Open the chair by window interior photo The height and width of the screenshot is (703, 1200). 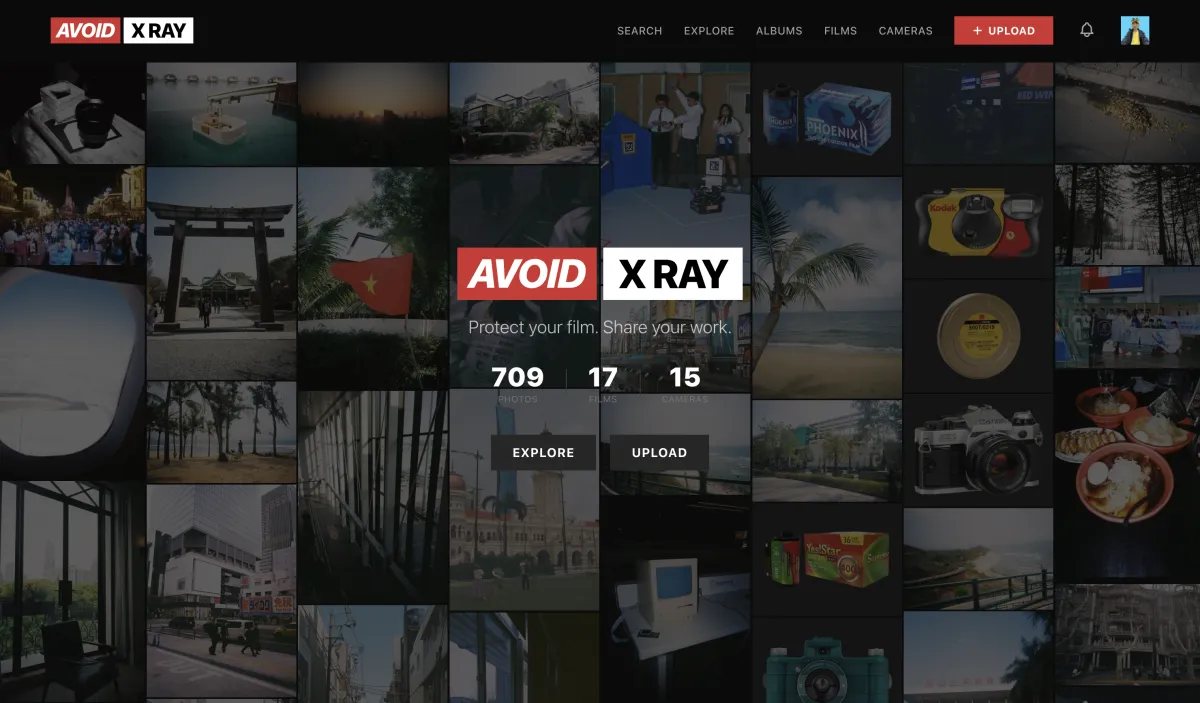[72, 592]
